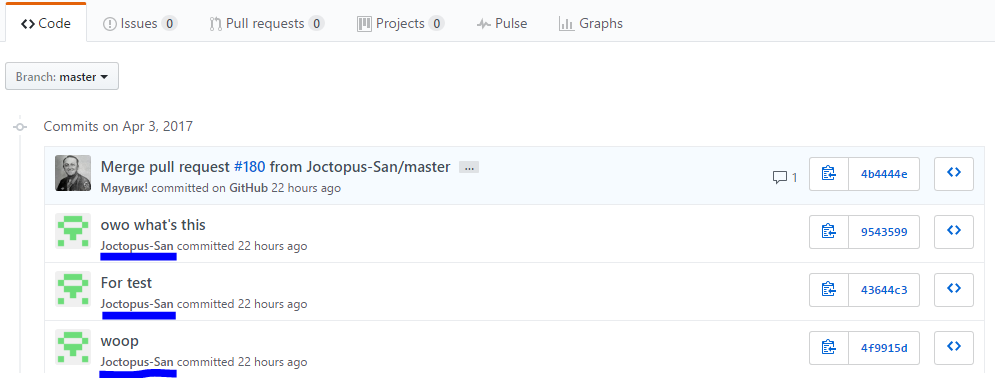
Task: Click the merge commit author's photo avatar
Action: [73, 173]
